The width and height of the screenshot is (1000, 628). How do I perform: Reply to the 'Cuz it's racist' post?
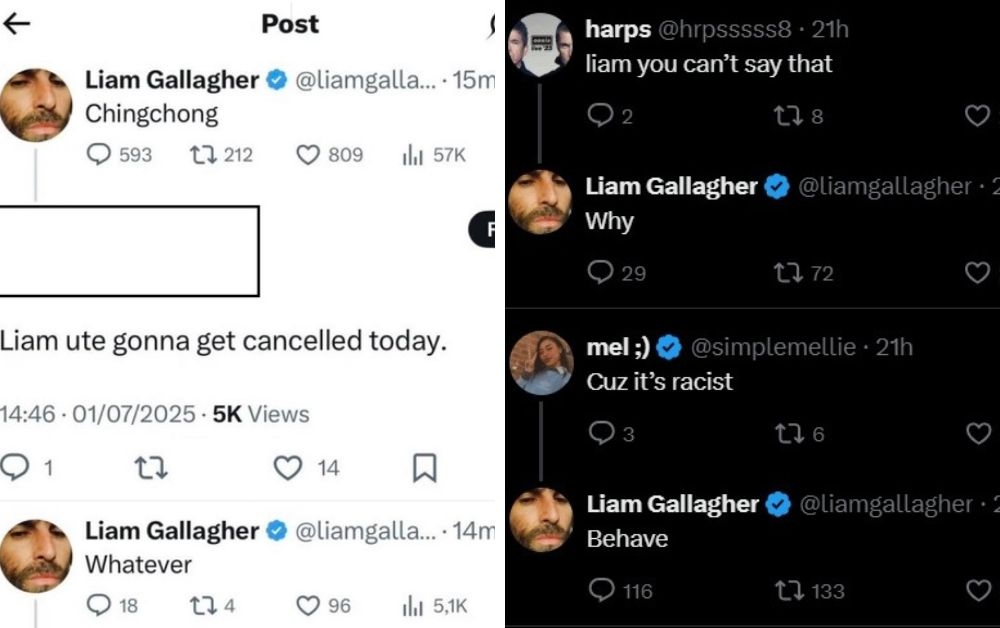[601, 433]
